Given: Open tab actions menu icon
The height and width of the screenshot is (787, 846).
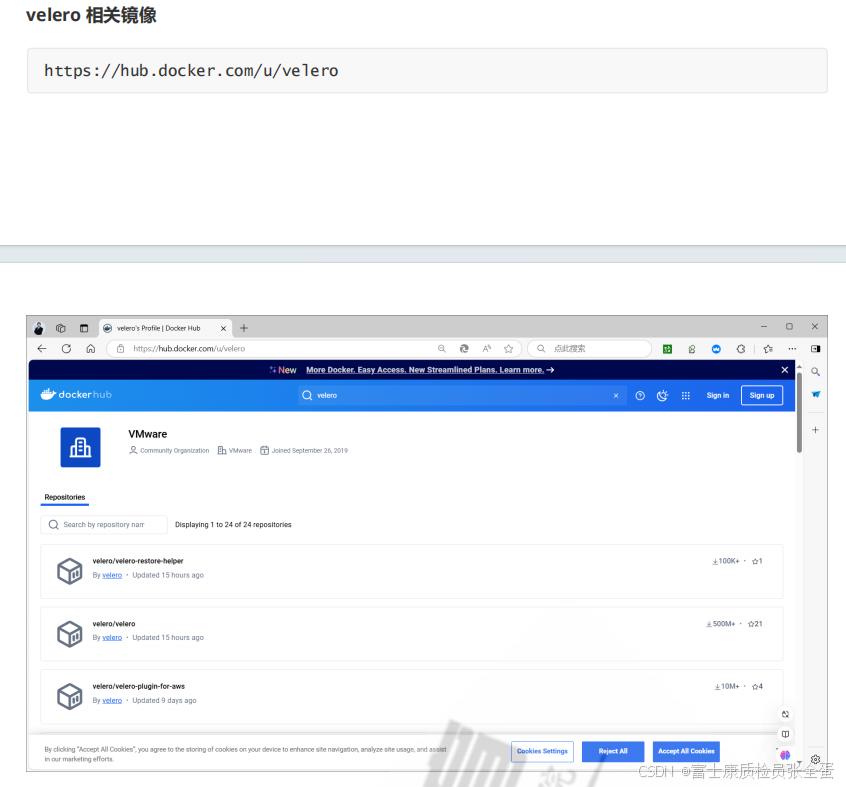Looking at the screenshot, I should [84, 328].
